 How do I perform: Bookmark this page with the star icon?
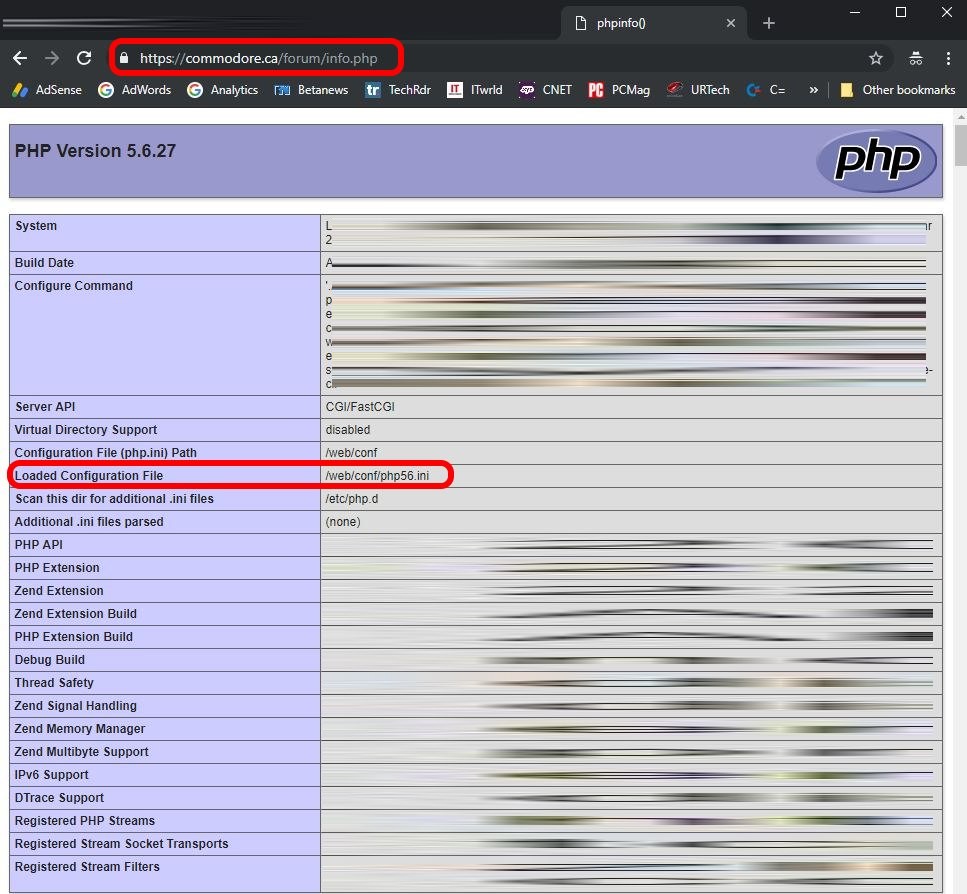876,58
